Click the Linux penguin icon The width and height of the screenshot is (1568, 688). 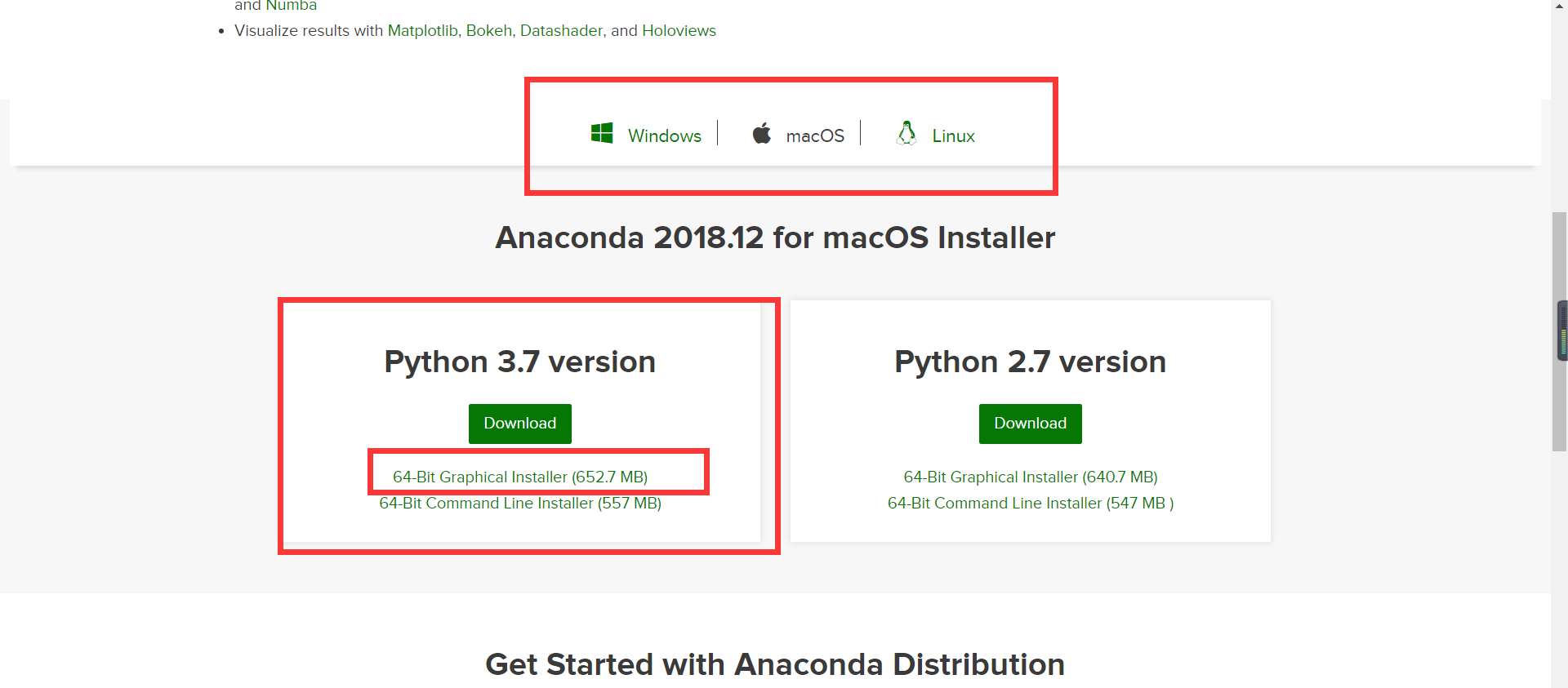(x=905, y=132)
